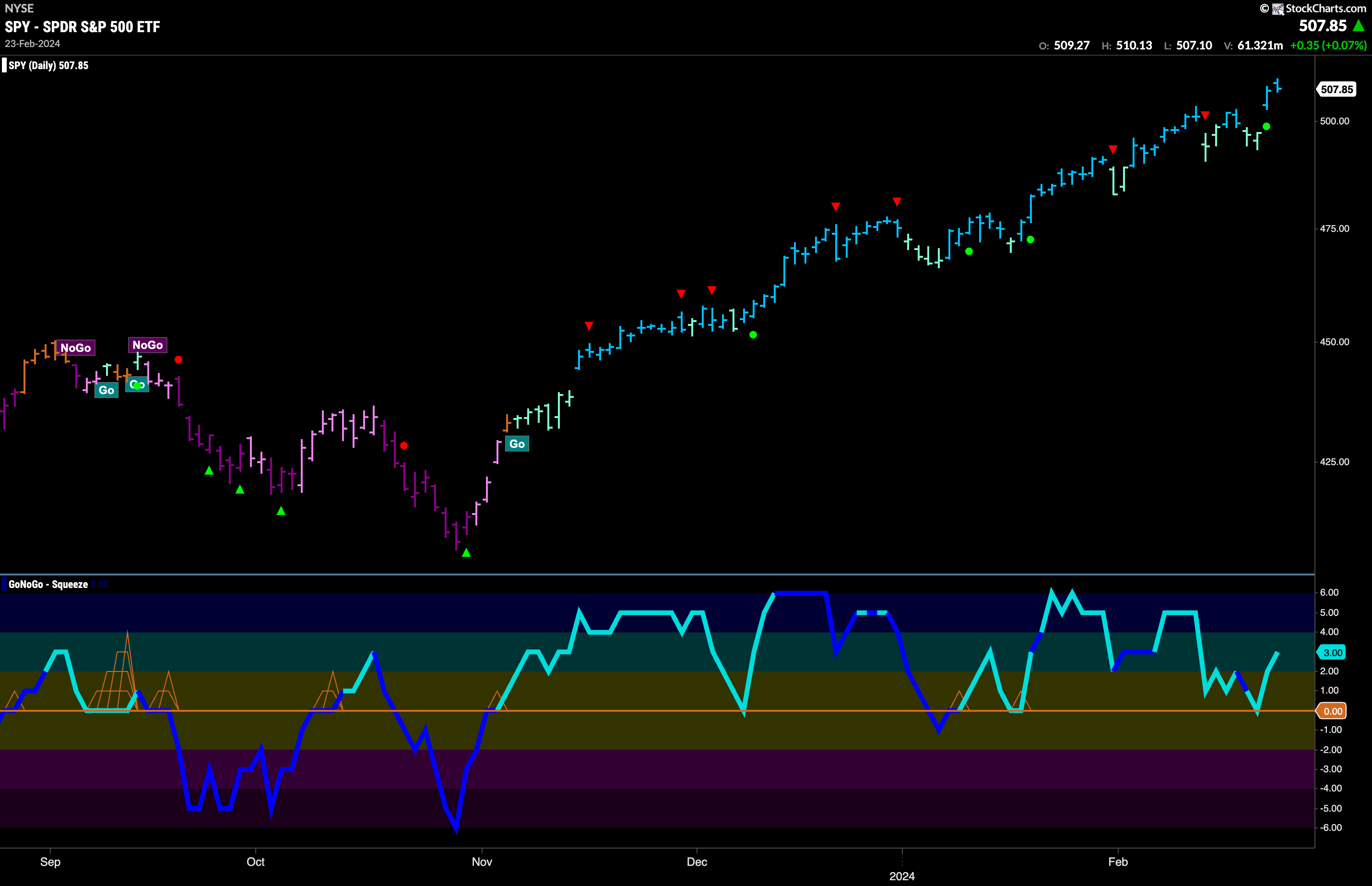Viewport: 1372px width, 886px height.
Task: Click the Go flag below the first NoGo label
Action: [x=106, y=390]
